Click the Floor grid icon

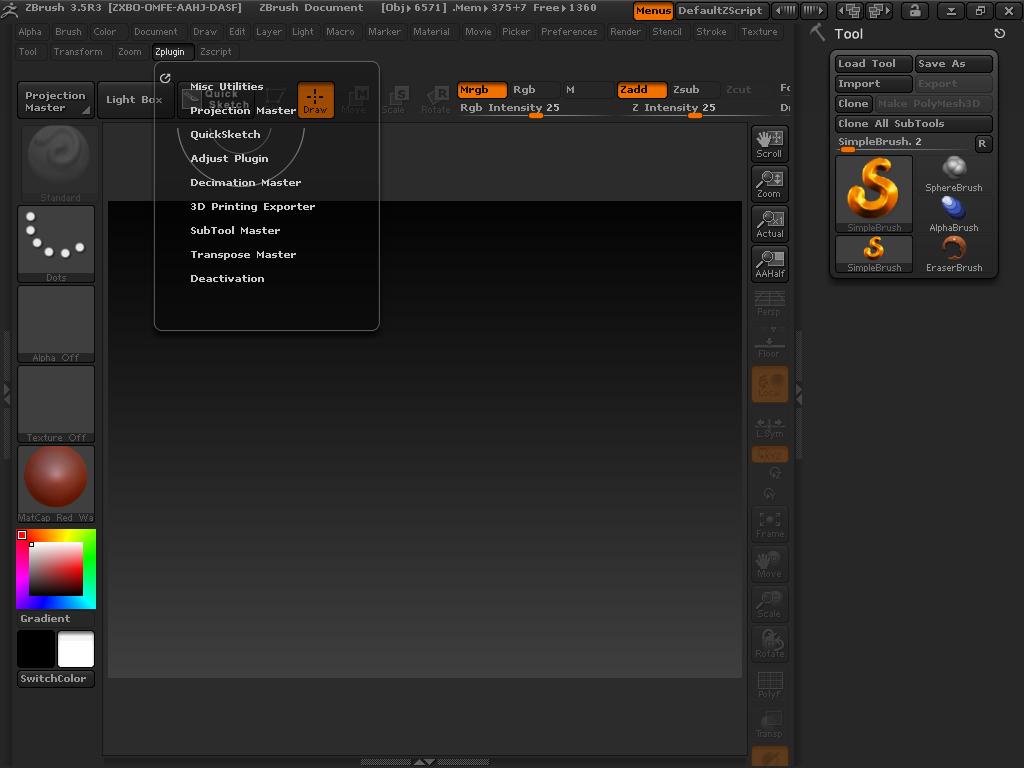point(769,344)
